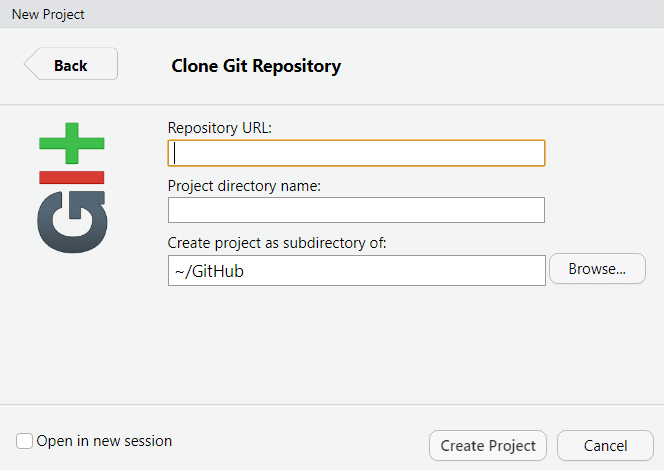Click the "Repository URL:" label
Screen dimensions: 664x470
pyautogui.click(x=220, y=128)
